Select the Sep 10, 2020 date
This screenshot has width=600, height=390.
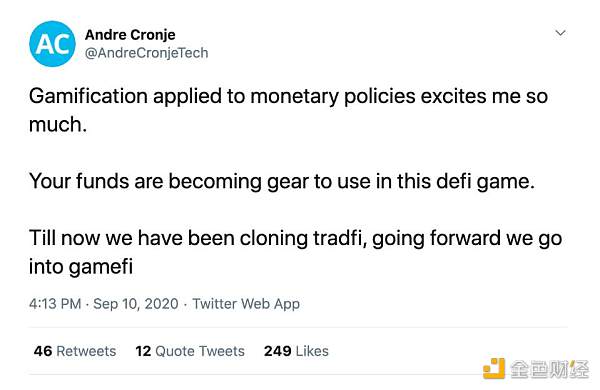(x=136, y=304)
